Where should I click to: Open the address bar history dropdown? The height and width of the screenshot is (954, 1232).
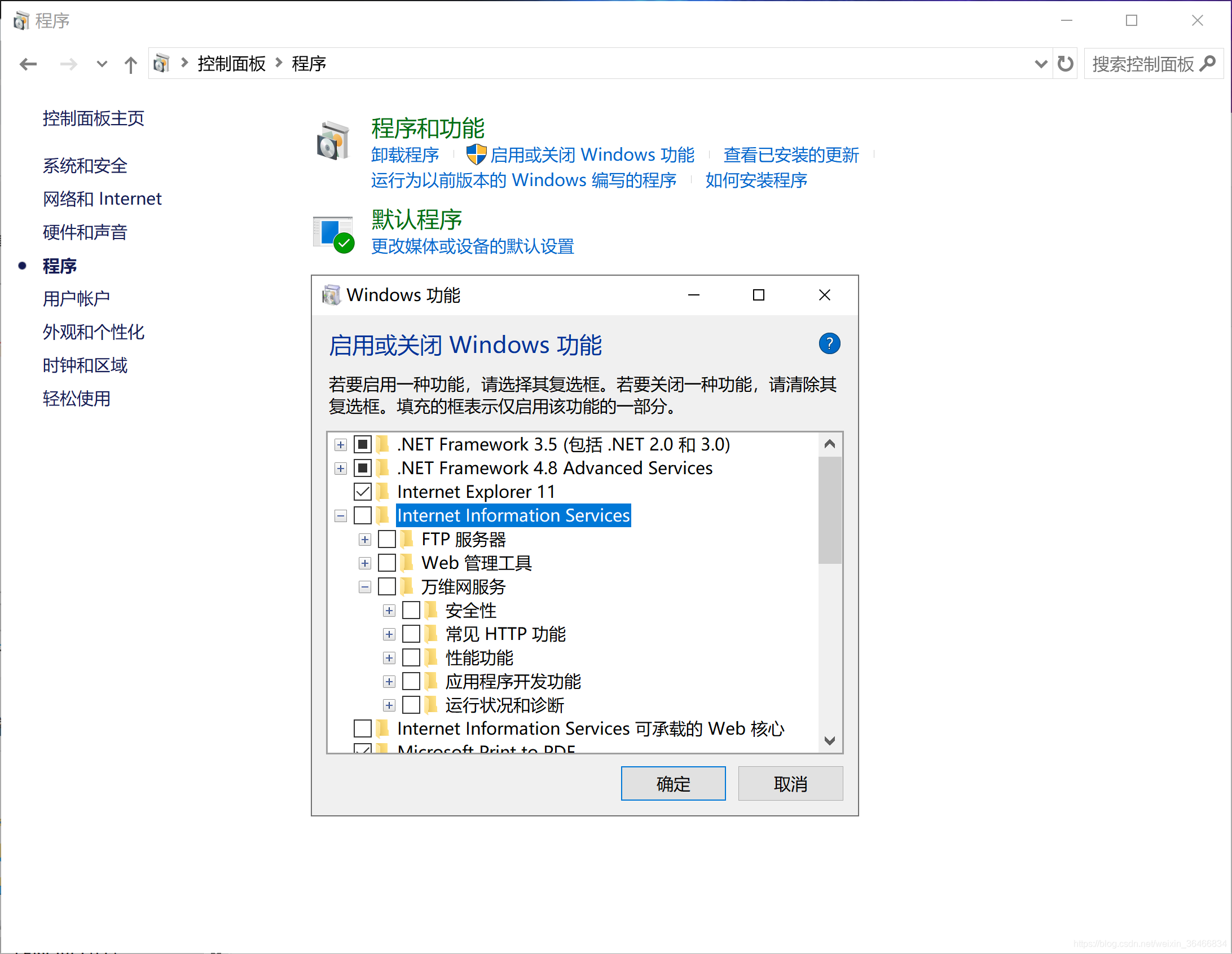tap(1041, 64)
